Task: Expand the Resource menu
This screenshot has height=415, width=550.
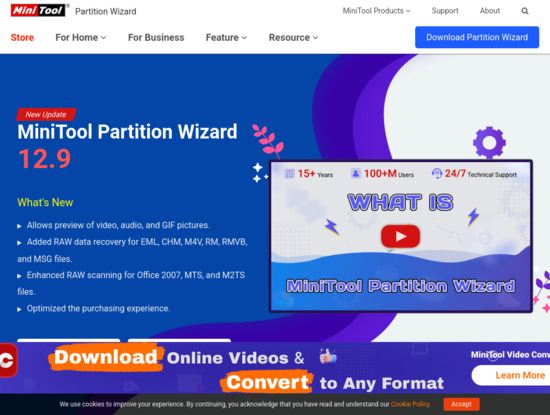Action: (x=293, y=38)
